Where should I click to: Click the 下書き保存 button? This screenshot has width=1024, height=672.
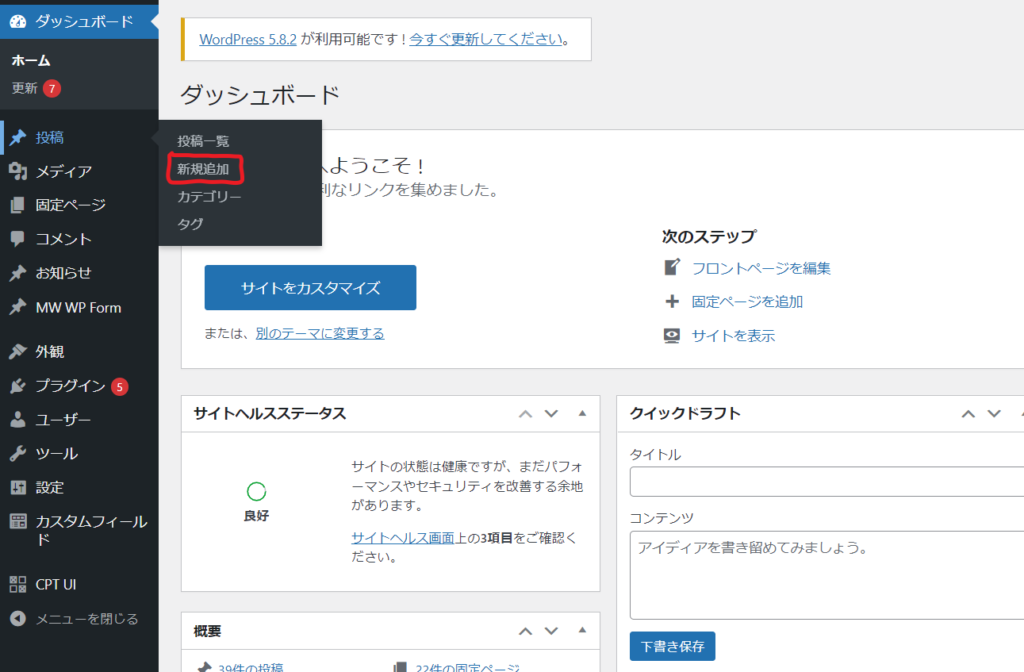tap(672, 646)
